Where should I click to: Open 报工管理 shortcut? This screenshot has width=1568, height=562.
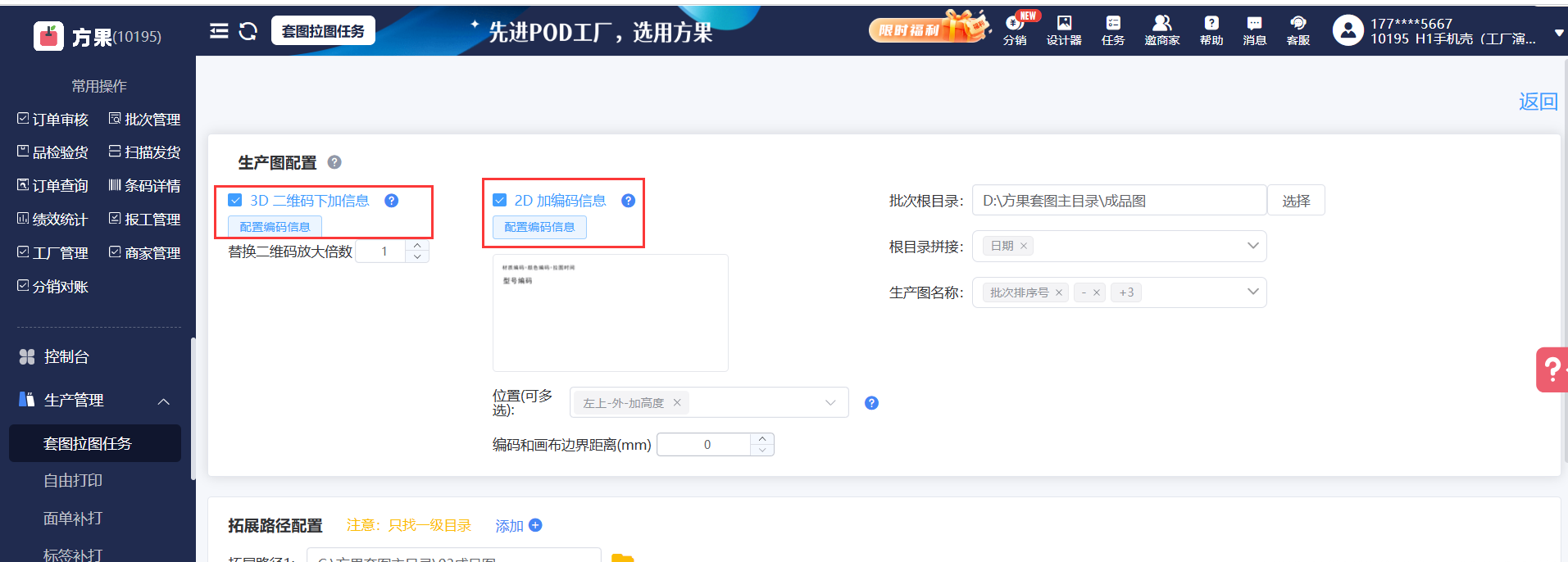click(x=145, y=220)
